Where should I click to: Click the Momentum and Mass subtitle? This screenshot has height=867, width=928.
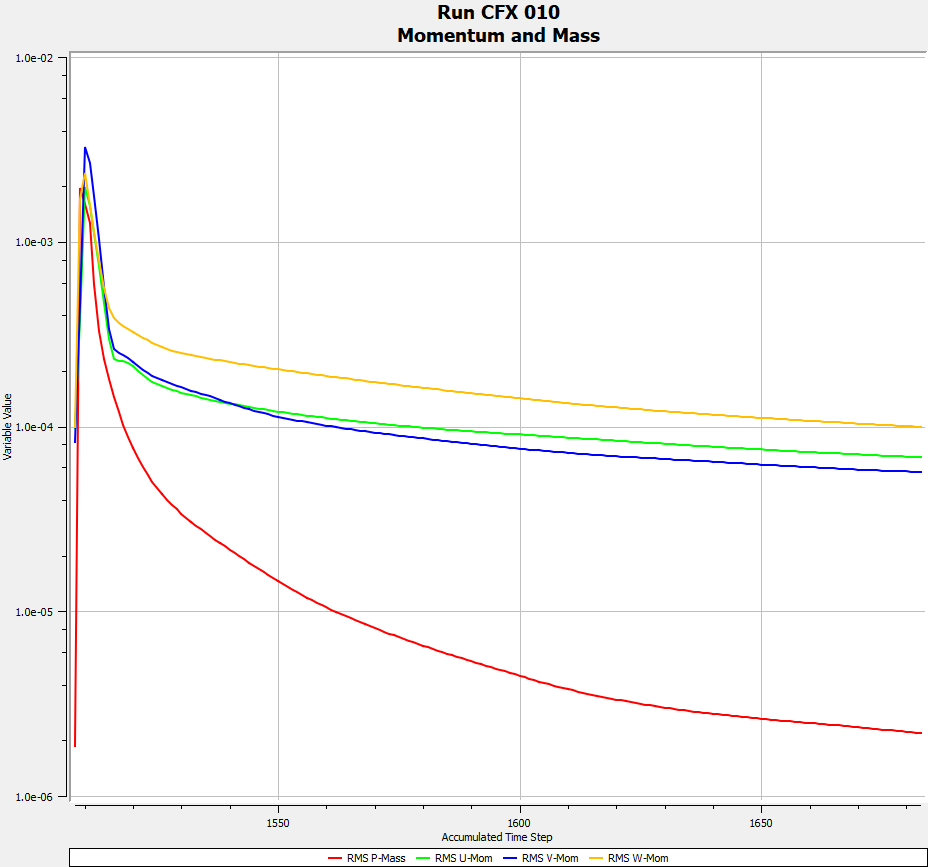point(498,35)
